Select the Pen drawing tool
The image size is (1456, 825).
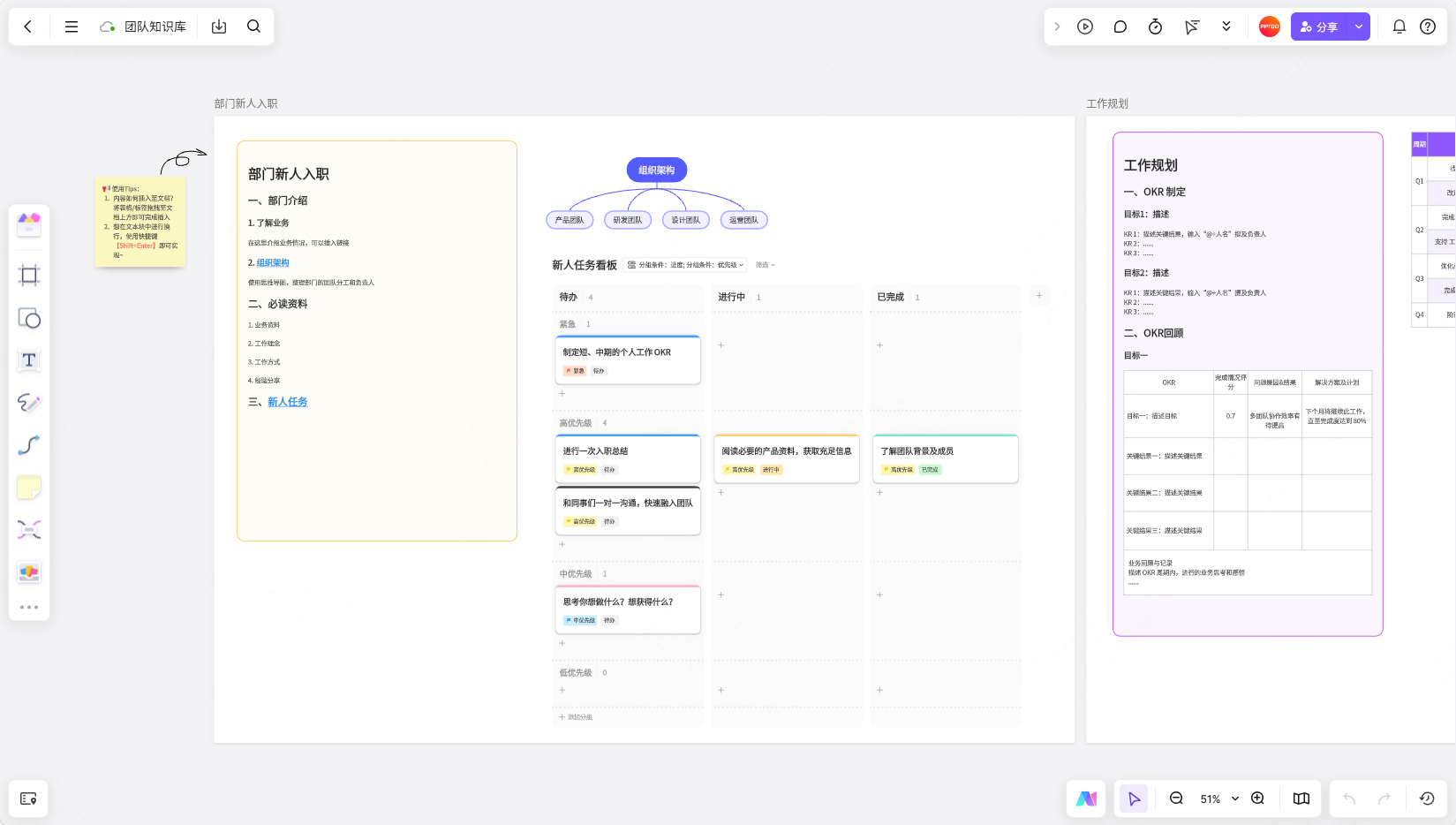click(29, 403)
